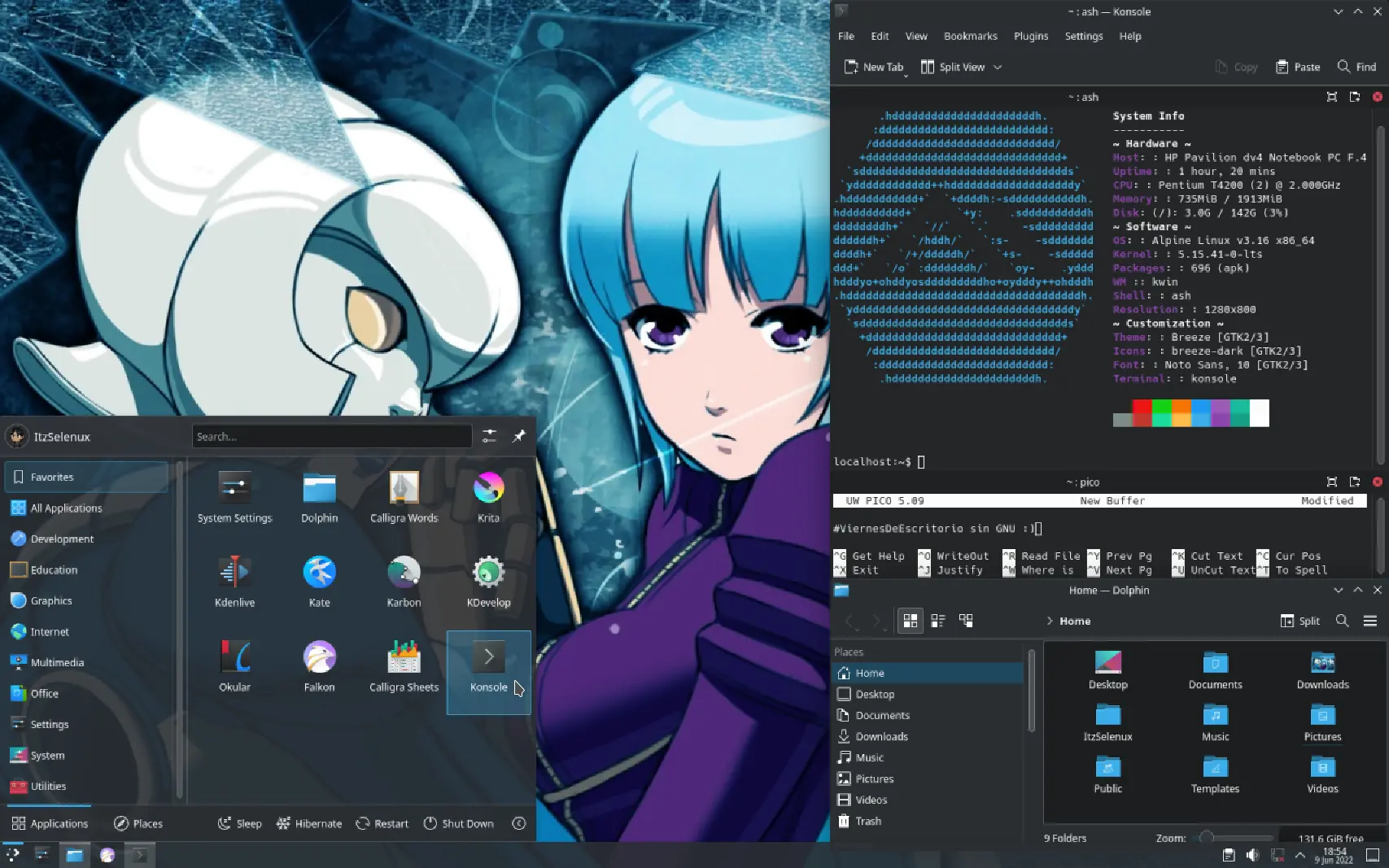This screenshot has height=868, width=1389.
Task: Open Konsole from Favorites
Action: (488, 672)
